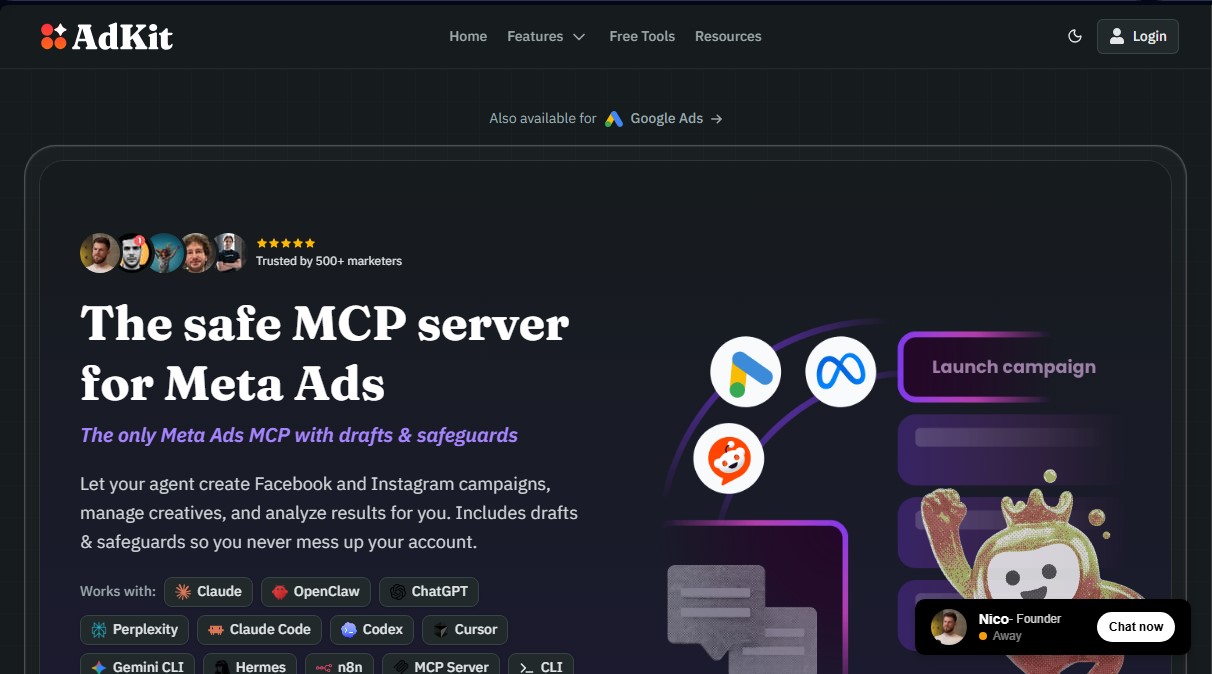Select the n8n chip
The height and width of the screenshot is (674, 1212).
click(x=340, y=664)
